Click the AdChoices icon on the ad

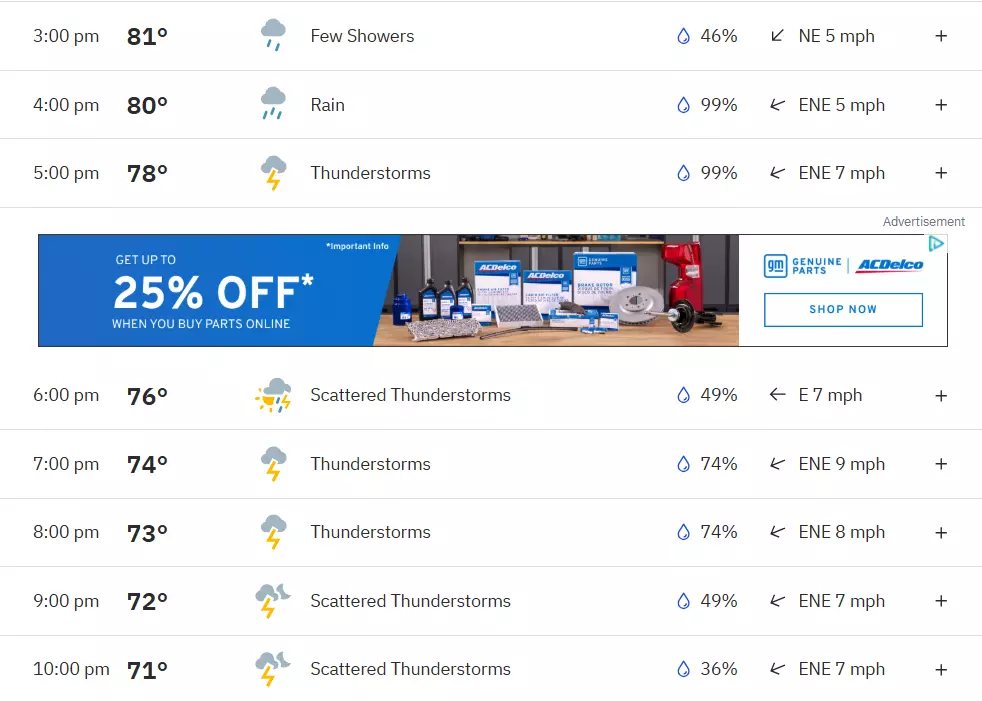click(936, 244)
